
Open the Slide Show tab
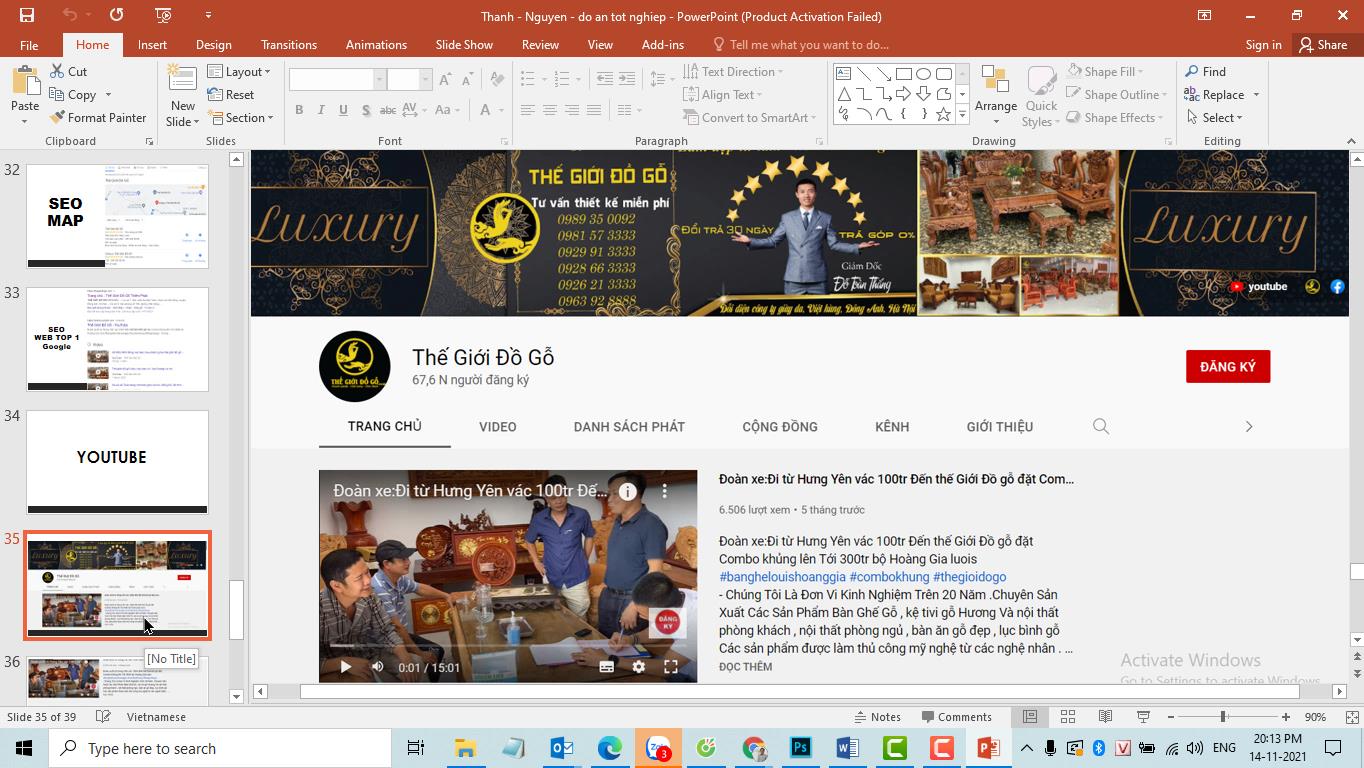(464, 44)
